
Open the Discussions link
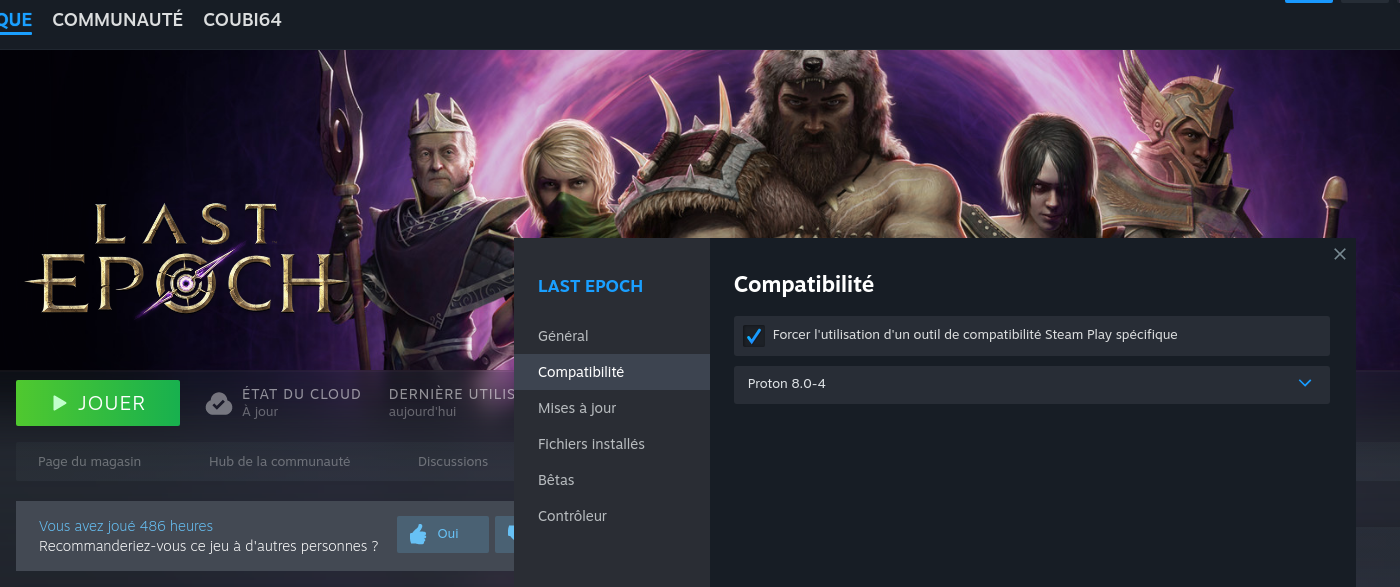point(453,461)
